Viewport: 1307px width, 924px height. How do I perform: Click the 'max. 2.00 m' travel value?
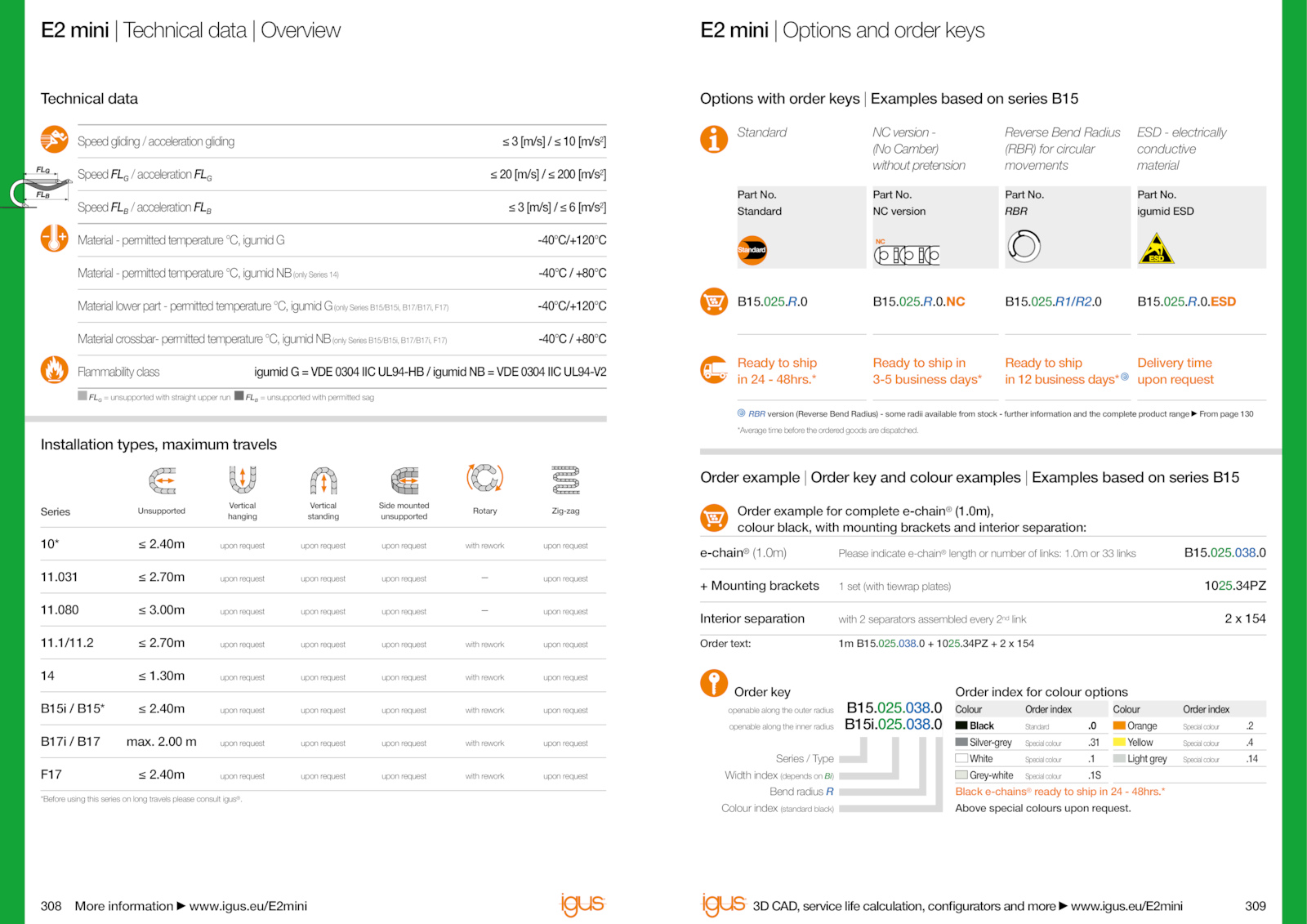click(x=162, y=742)
